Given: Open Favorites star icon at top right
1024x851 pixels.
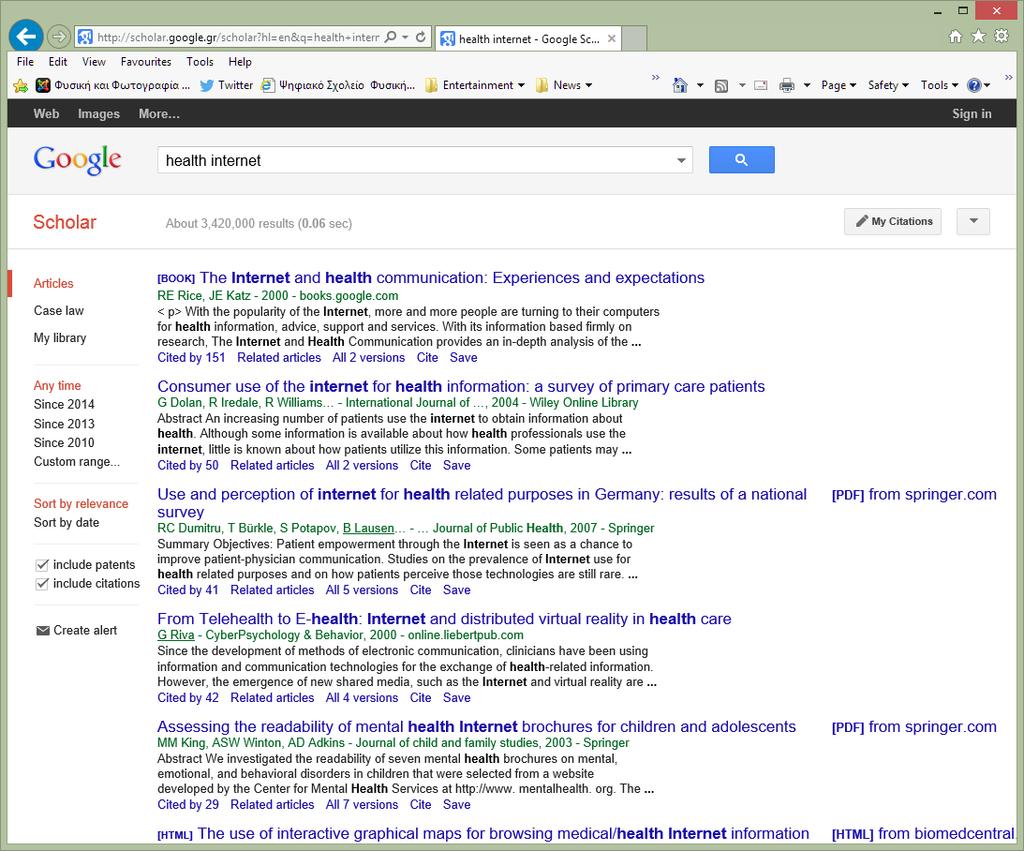Looking at the screenshot, I should coord(978,37).
